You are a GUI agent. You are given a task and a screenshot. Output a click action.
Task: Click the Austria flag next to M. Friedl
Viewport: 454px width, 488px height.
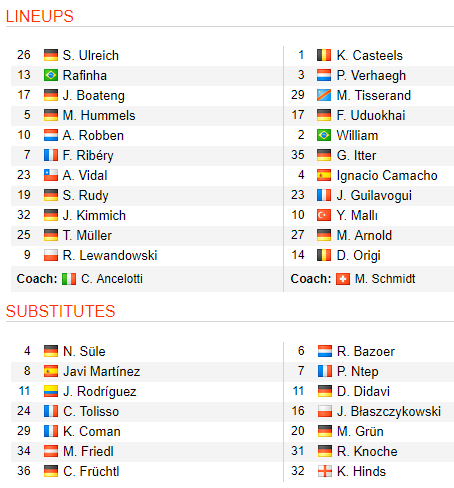(x=51, y=451)
